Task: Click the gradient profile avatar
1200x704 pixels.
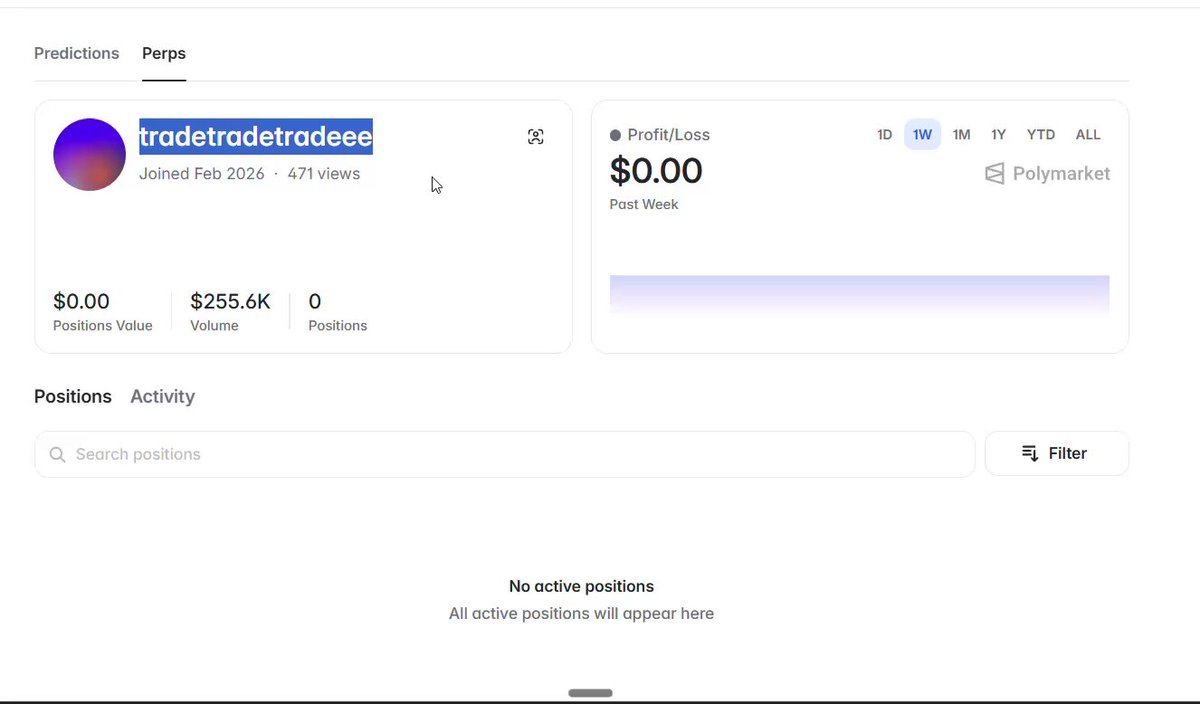Action: (x=89, y=154)
